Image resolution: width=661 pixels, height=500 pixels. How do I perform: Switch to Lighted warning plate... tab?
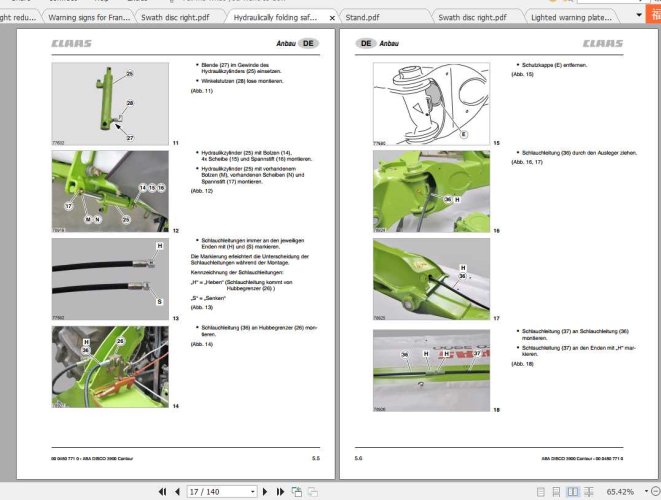click(x=571, y=17)
